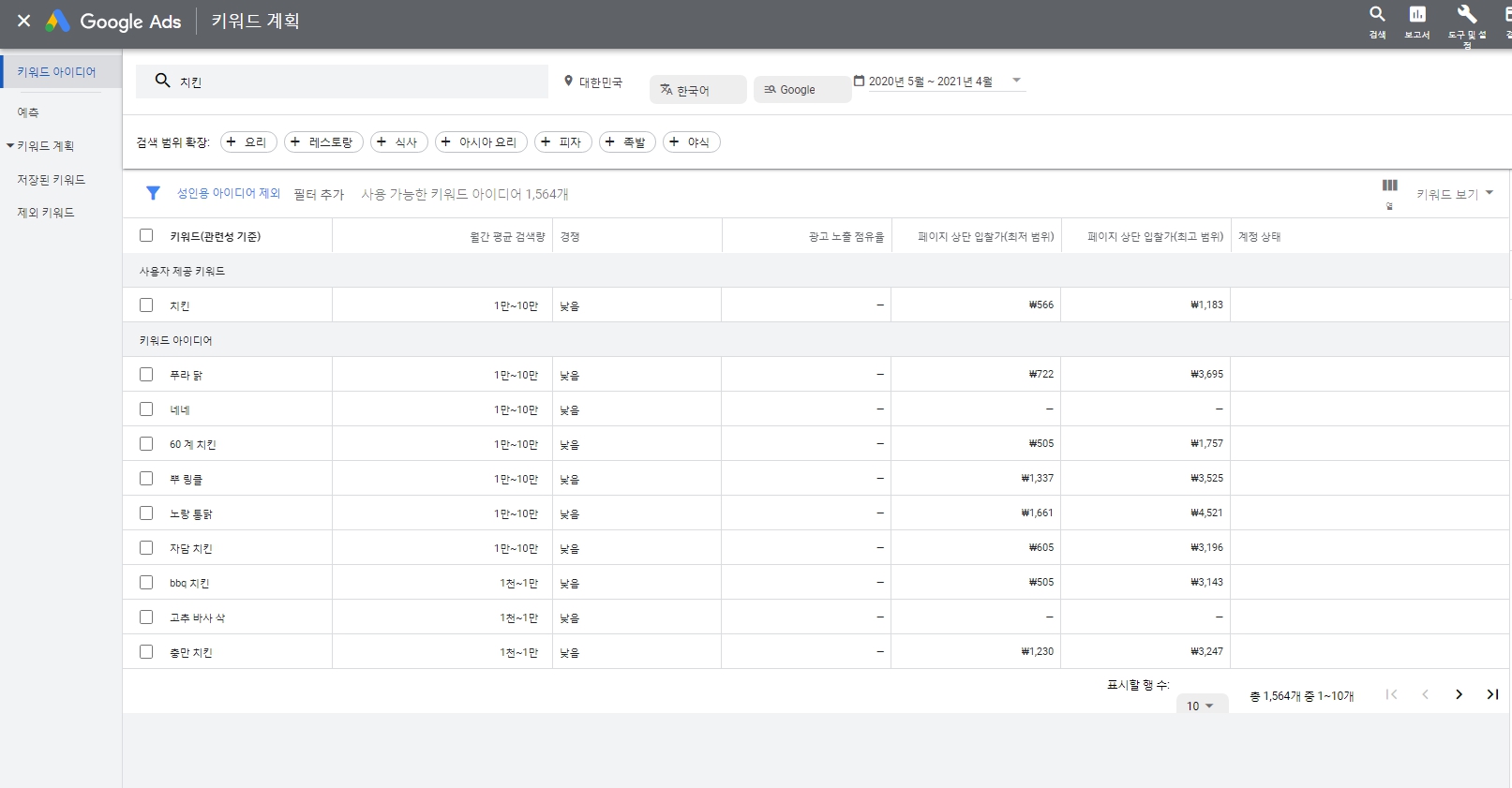Screen dimensions: 1512x788
Task: Select the 네네 keyword checkbox
Action: [146, 409]
